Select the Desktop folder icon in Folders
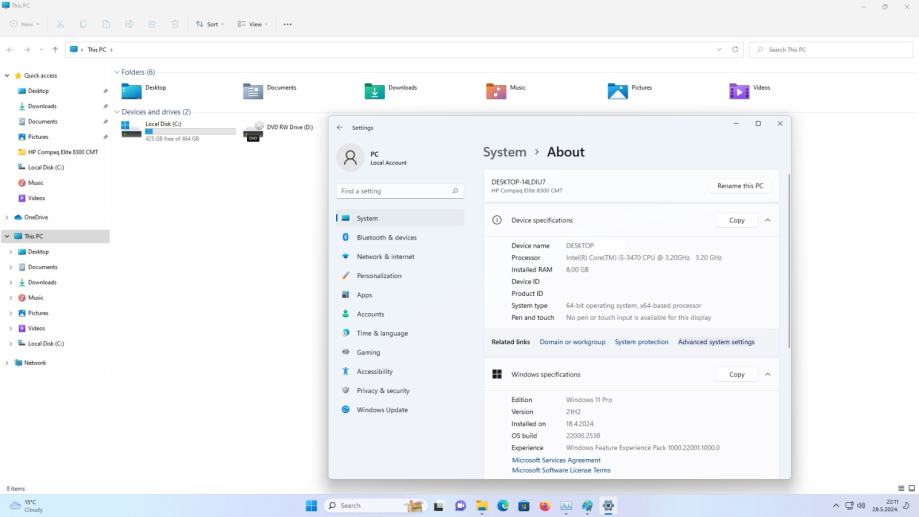The height and width of the screenshot is (517, 919). pos(131,91)
